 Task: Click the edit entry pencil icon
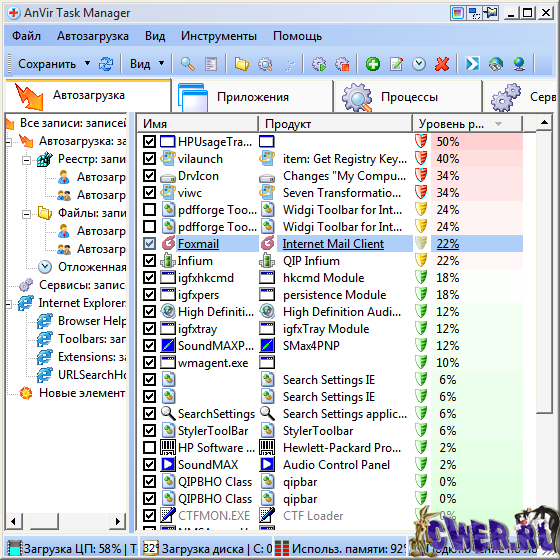(396, 64)
